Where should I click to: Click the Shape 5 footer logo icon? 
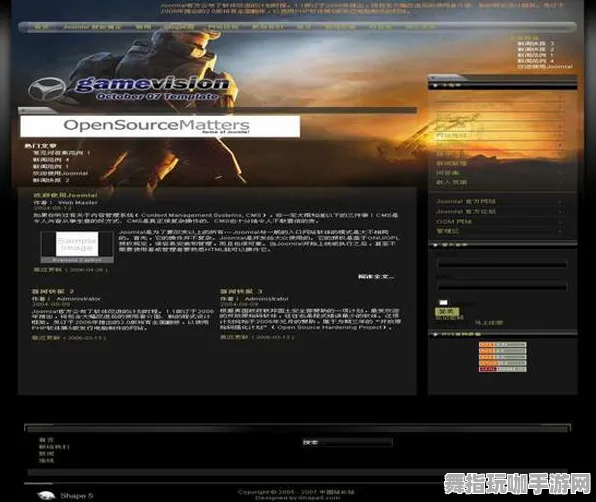(46, 495)
